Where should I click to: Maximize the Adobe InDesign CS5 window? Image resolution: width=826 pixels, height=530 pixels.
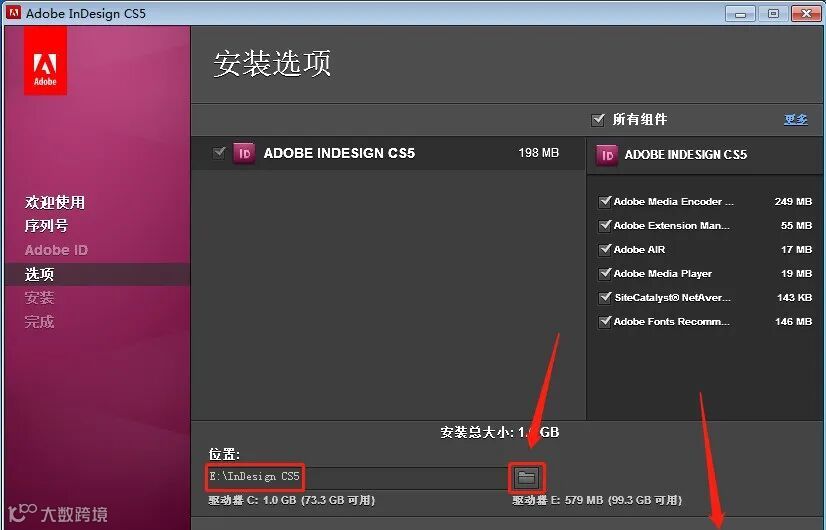773,14
